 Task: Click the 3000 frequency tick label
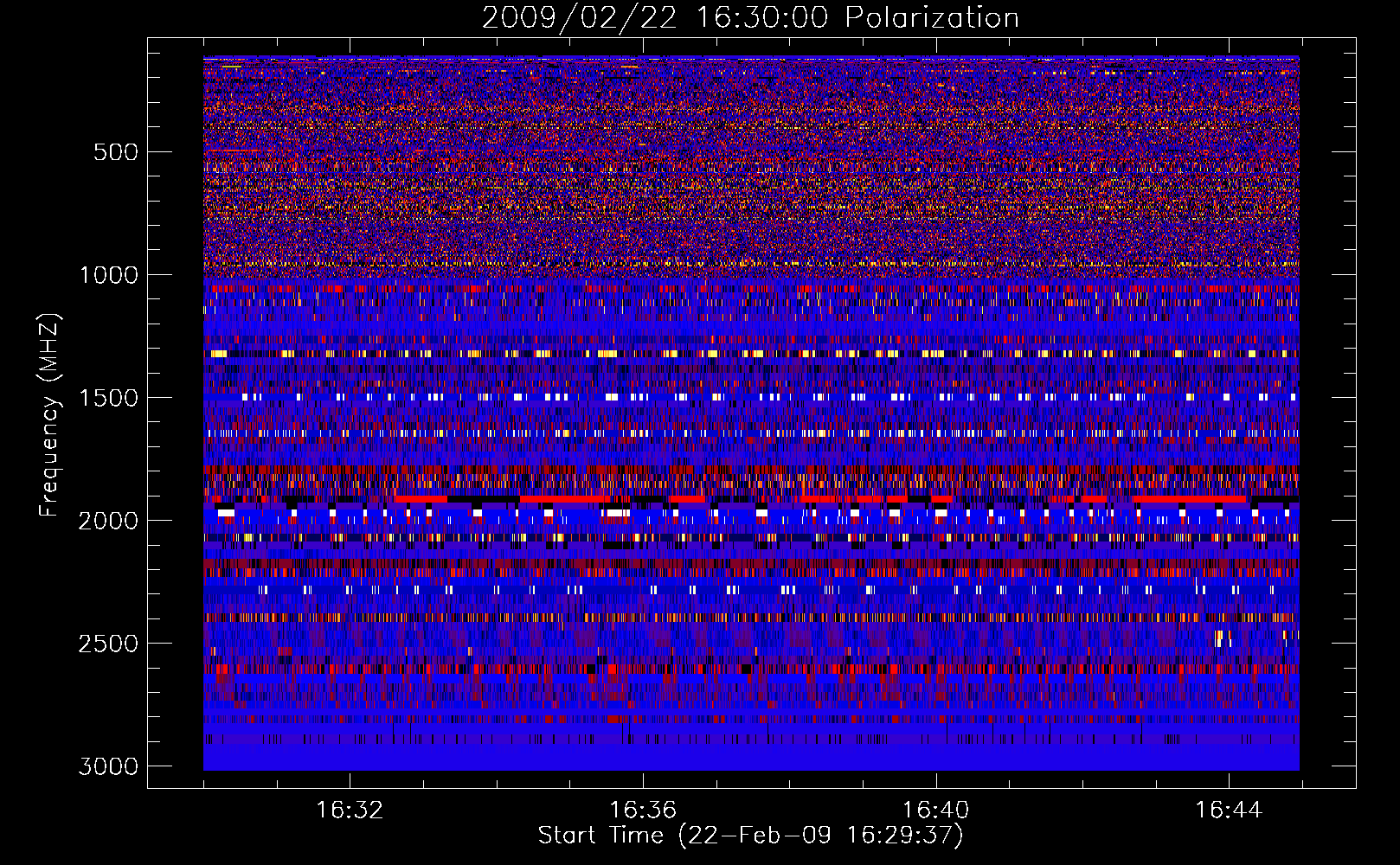(108, 766)
